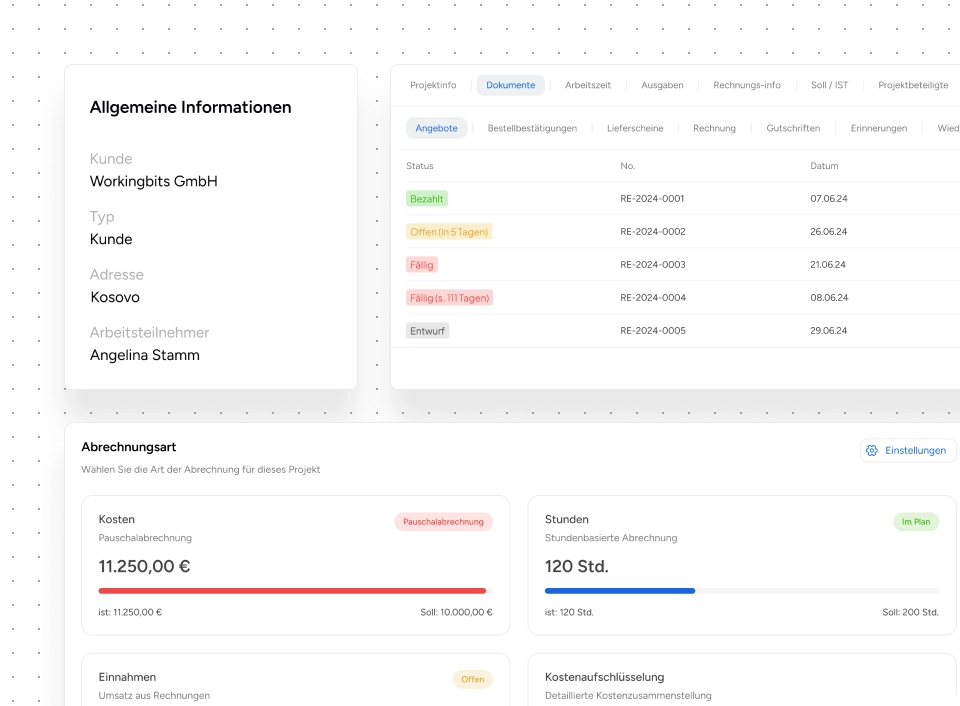The height and width of the screenshot is (706, 960).
Task: Switch to Bestellbestätigungen sub-tab
Action: click(x=532, y=128)
